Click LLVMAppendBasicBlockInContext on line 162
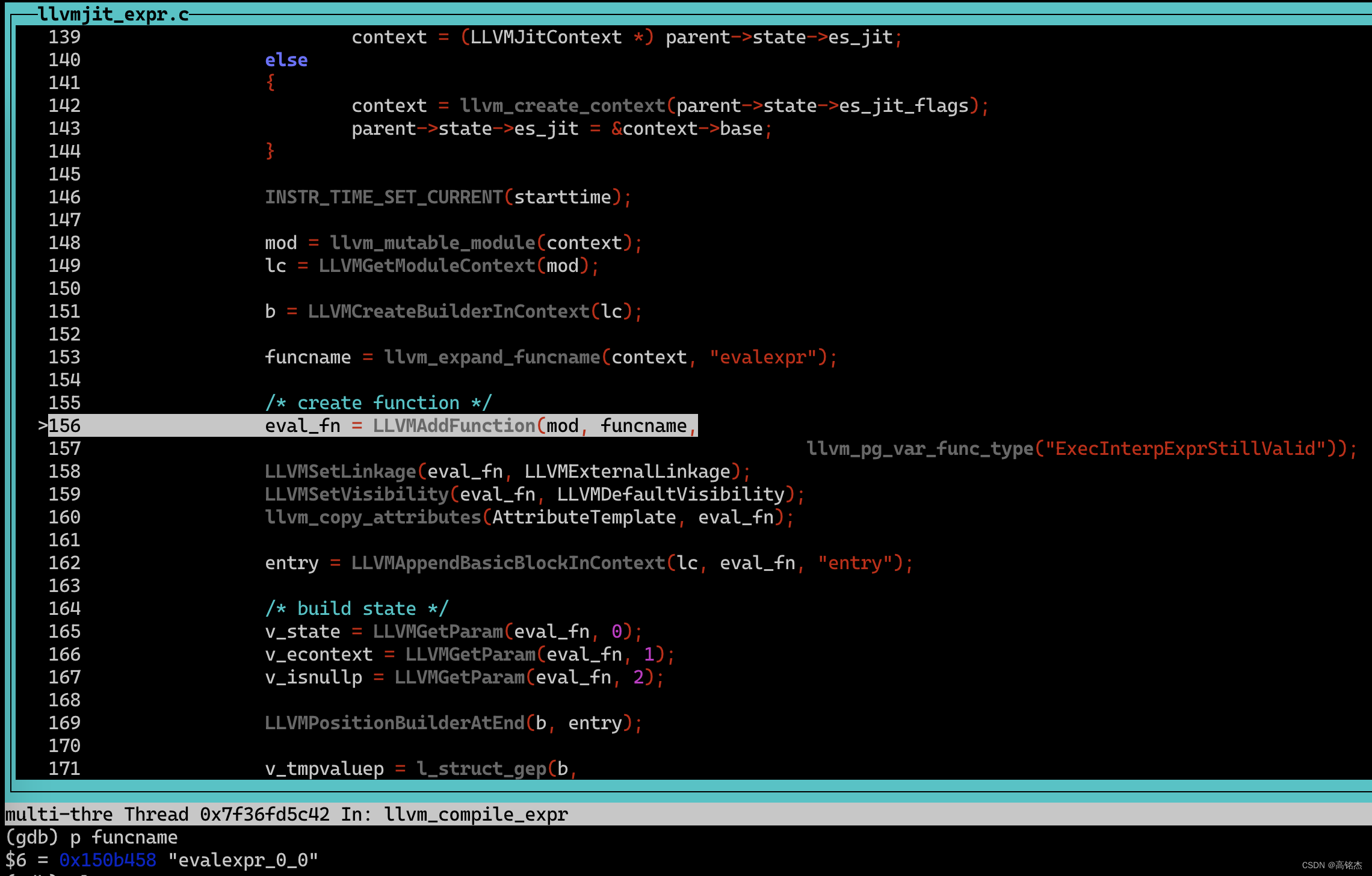The height and width of the screenshot is (876, 1372). 508,563
